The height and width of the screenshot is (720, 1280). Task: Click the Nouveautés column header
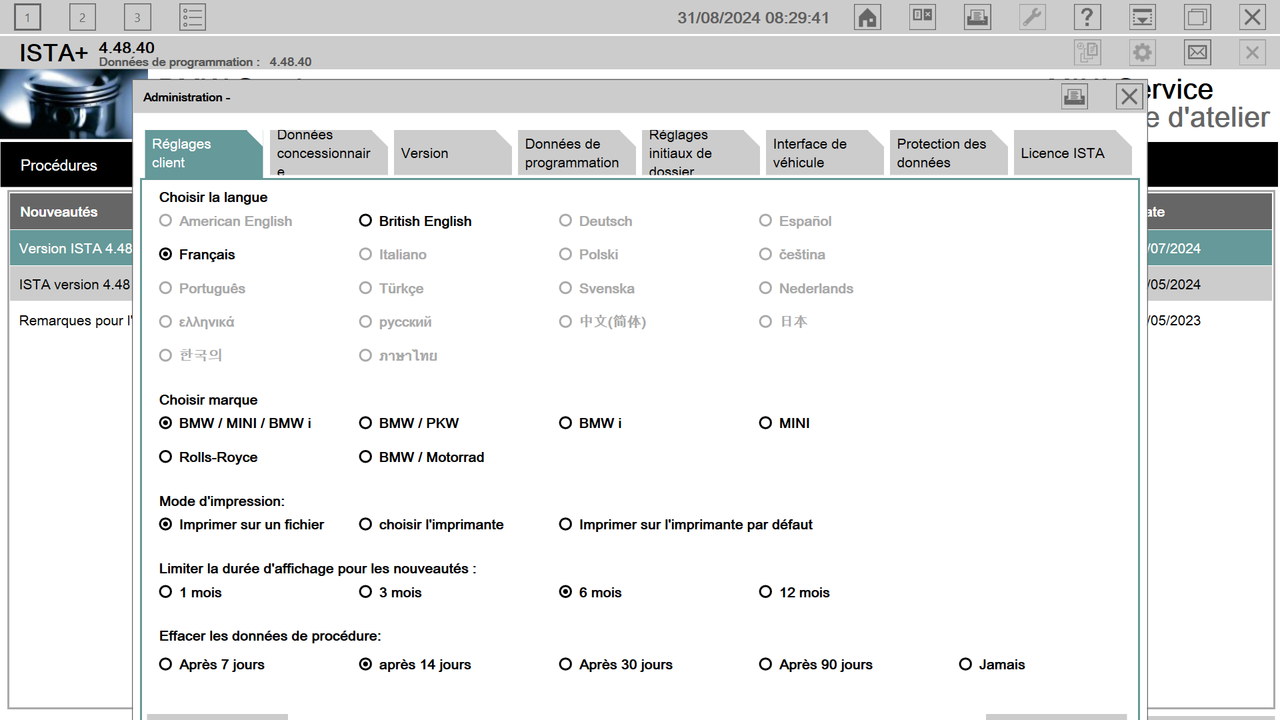[72, 212]
